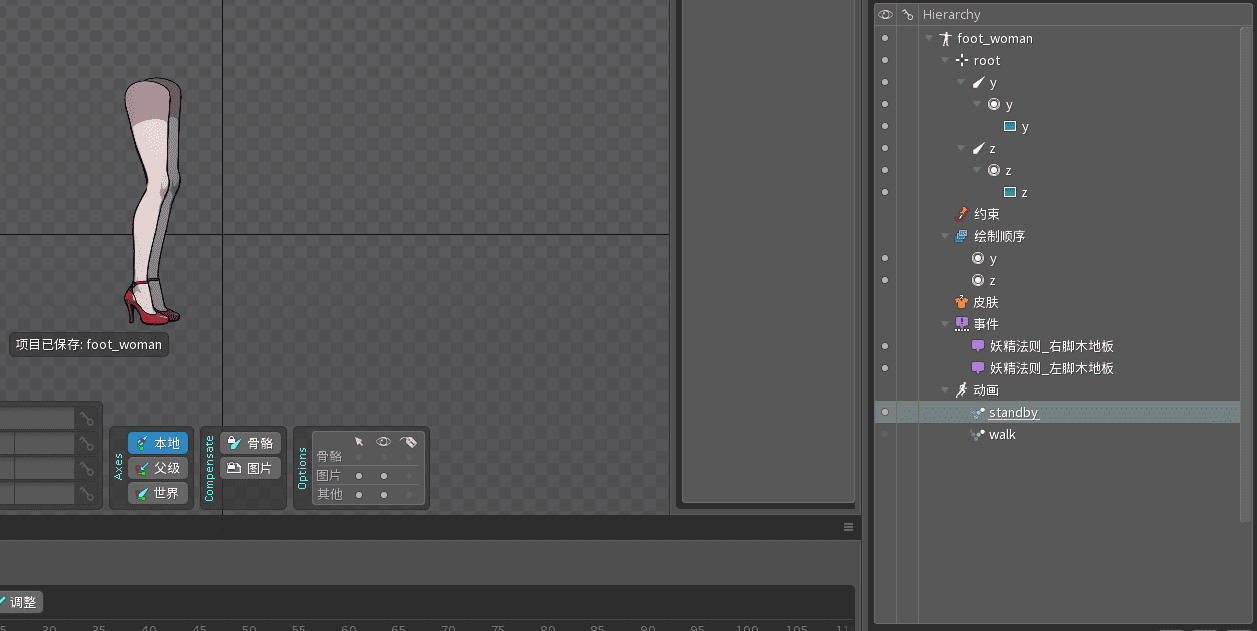Image resolution: width=1257 pixels, height=631 pixels.
Task: Click the tag icon in Options panel
Action: coord(408,441)
